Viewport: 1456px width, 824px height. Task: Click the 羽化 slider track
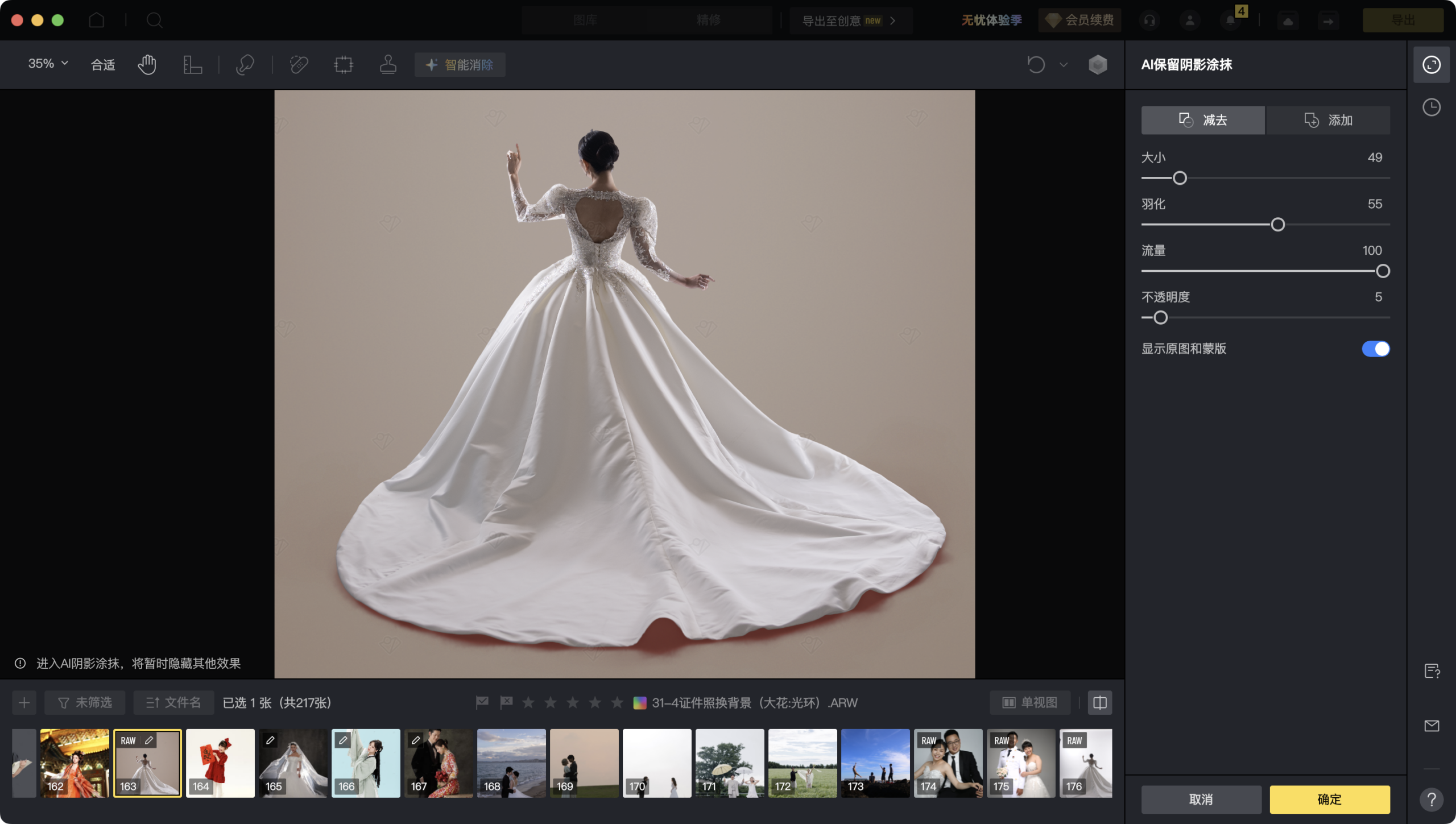[x=1331, y=225]
